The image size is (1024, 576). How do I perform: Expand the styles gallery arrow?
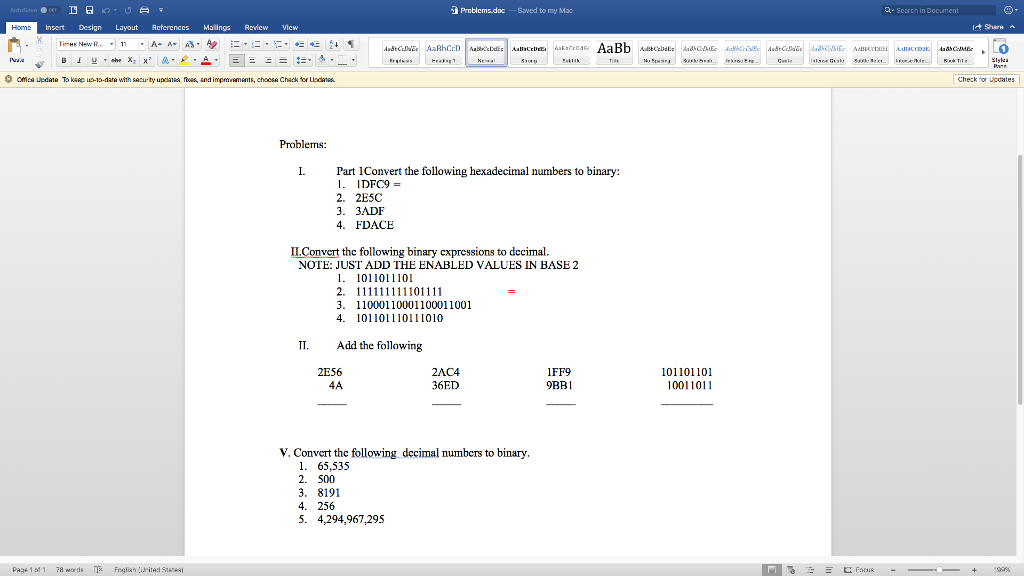[x=983, y=52]
